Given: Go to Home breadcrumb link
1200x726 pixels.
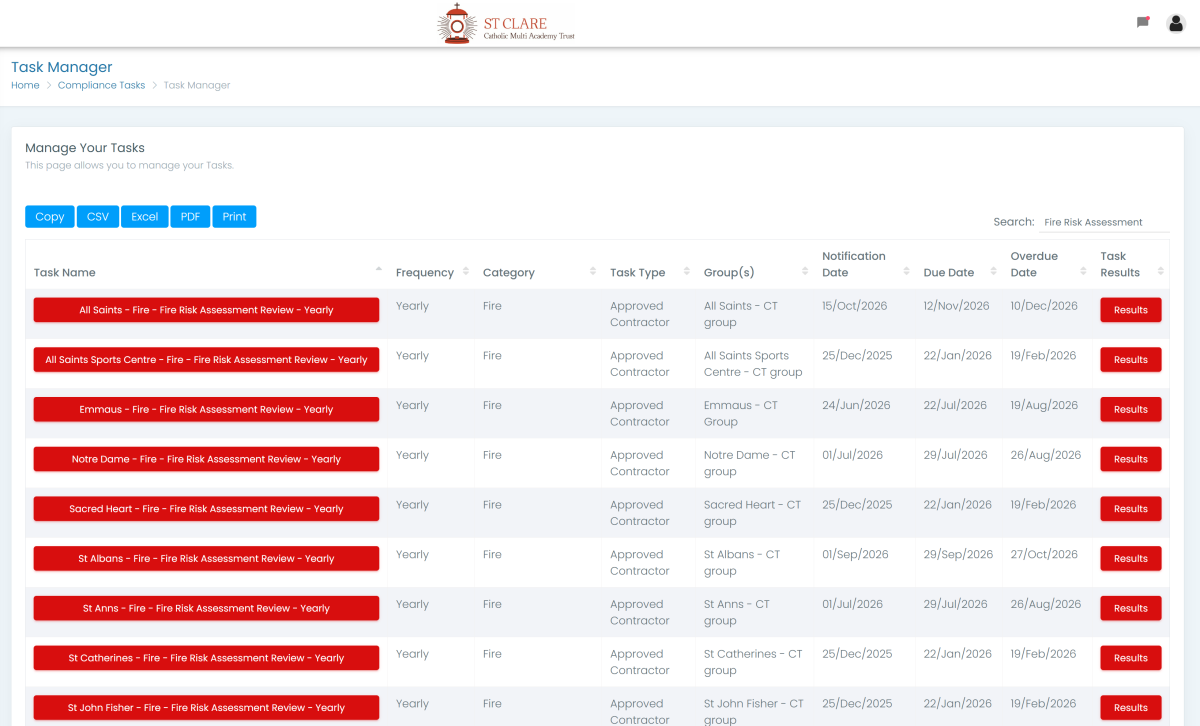Looking at the screenshot, I should point(25,85).
